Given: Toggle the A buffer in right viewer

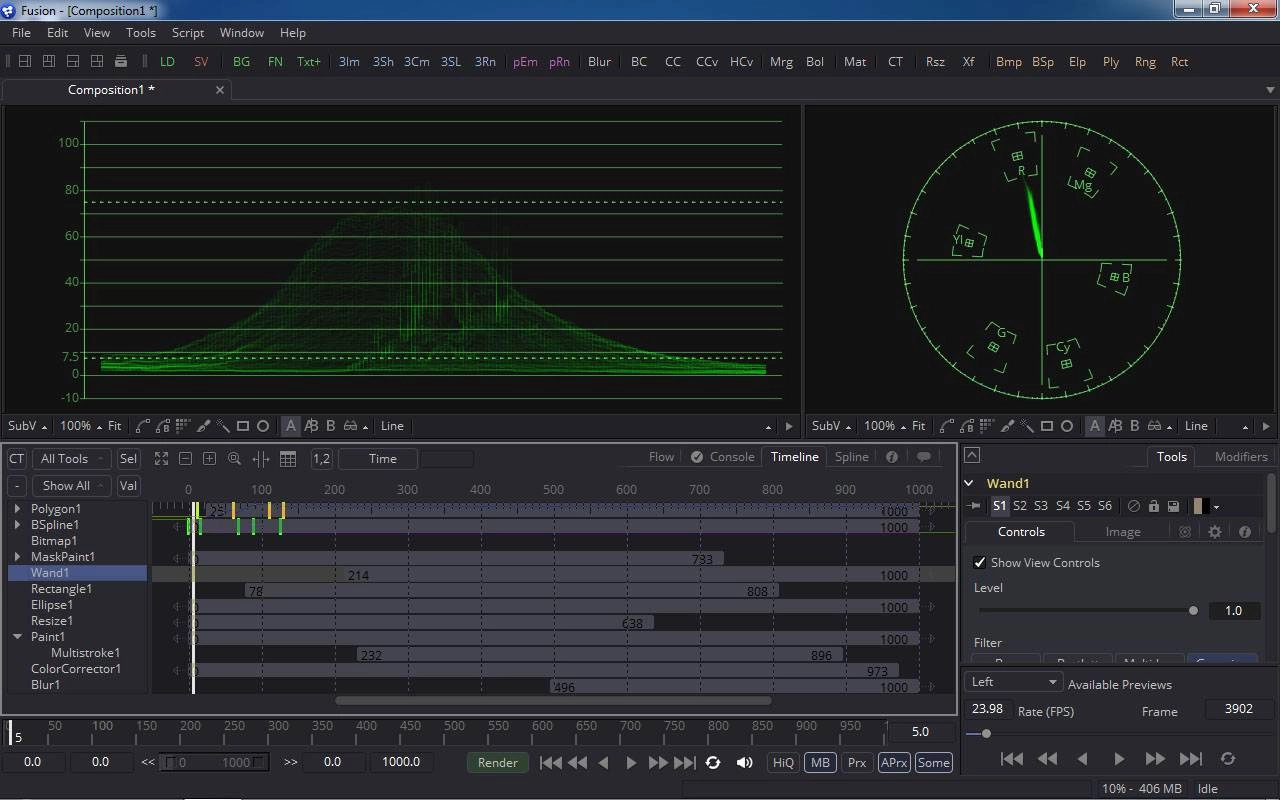Looking at the screenshot, I should 1095,426.
